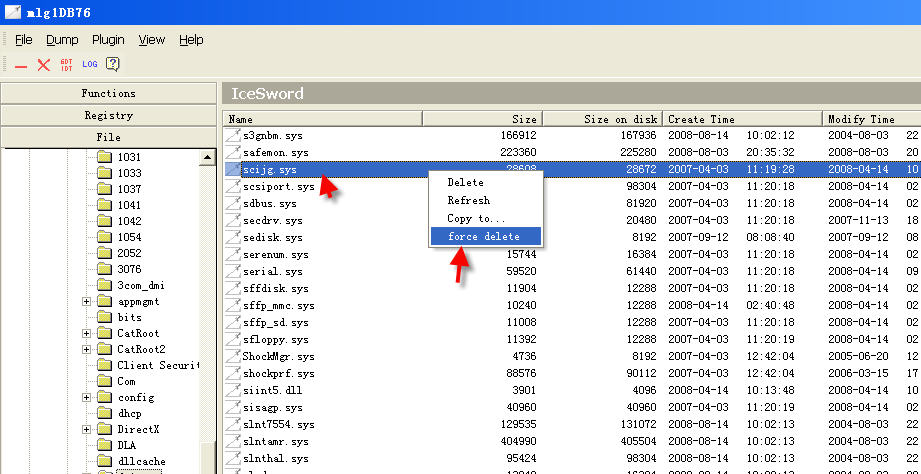Image resolution: width=921 pixels, height=474 pixels.
Task: Click the folder tree scroll-up arrow
Action: pos(207,157)
